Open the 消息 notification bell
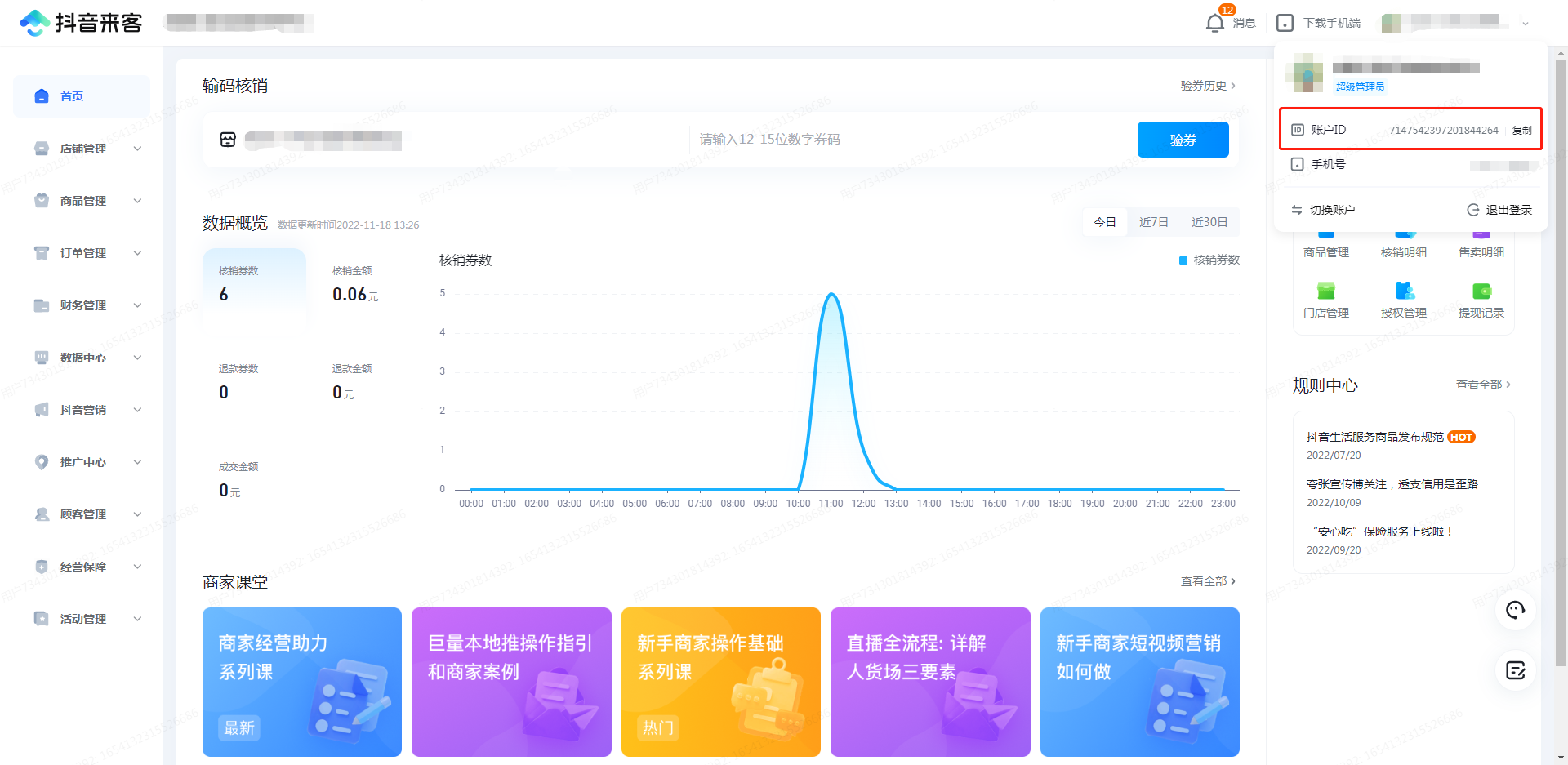The height and width of the screenshot is (765, 1568). click(1215, 23)
